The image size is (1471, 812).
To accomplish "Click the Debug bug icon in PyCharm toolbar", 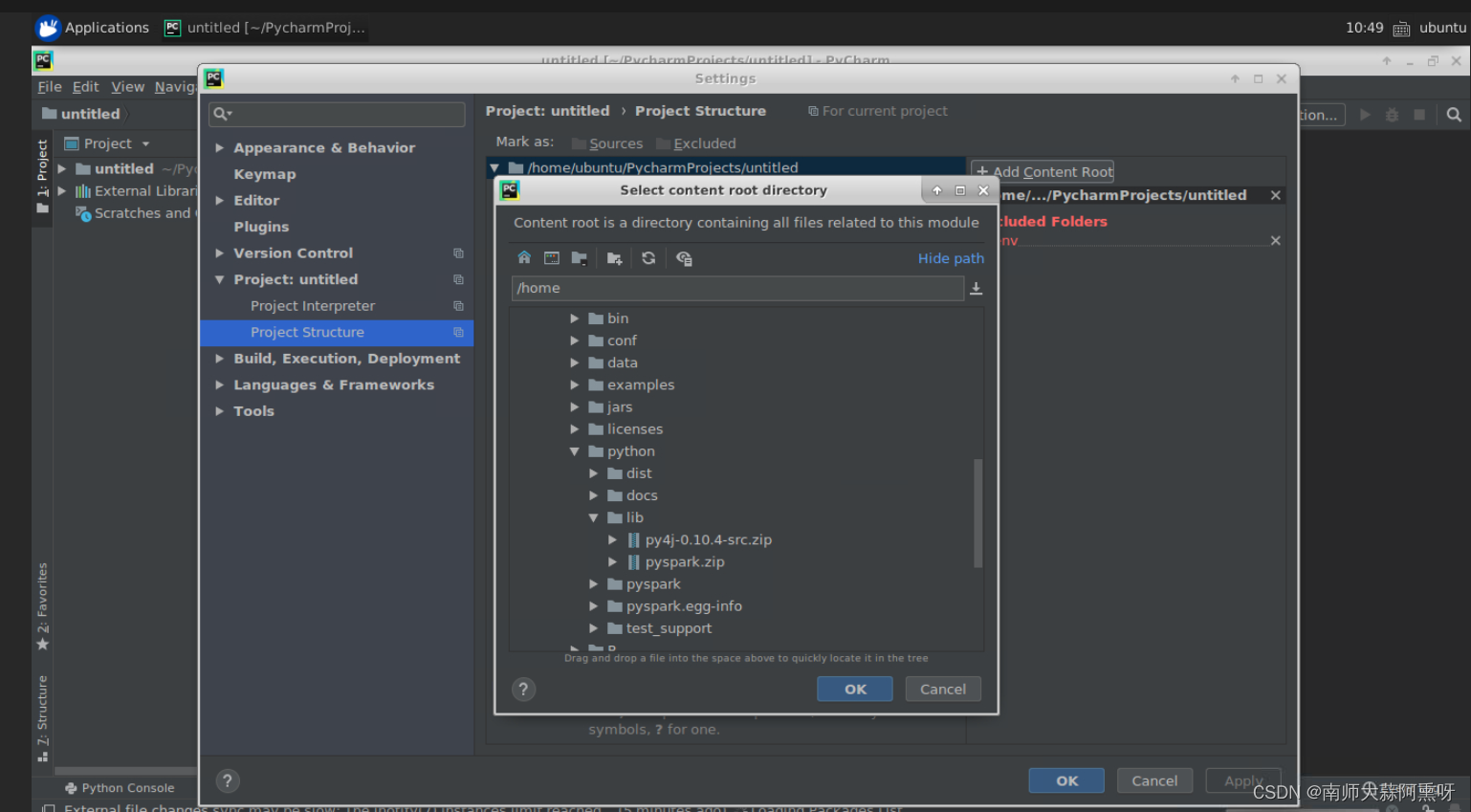I will 1393,115.
